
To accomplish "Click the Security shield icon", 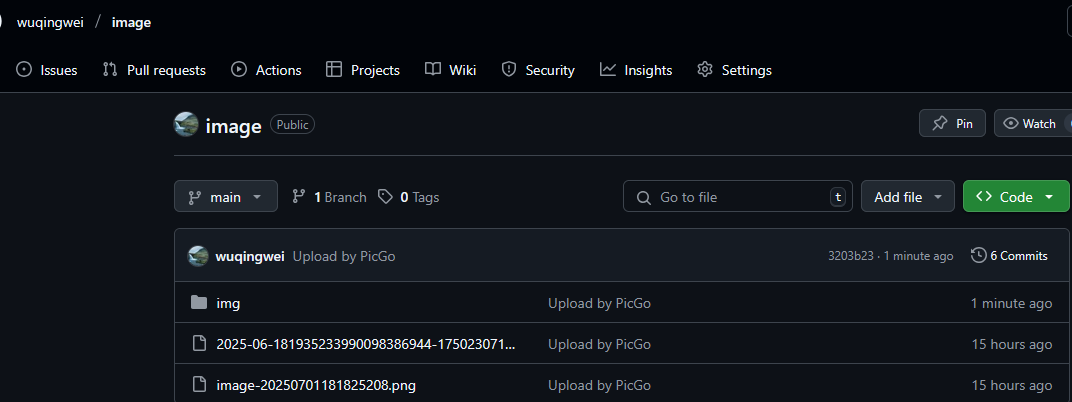I will coord(509,70).
